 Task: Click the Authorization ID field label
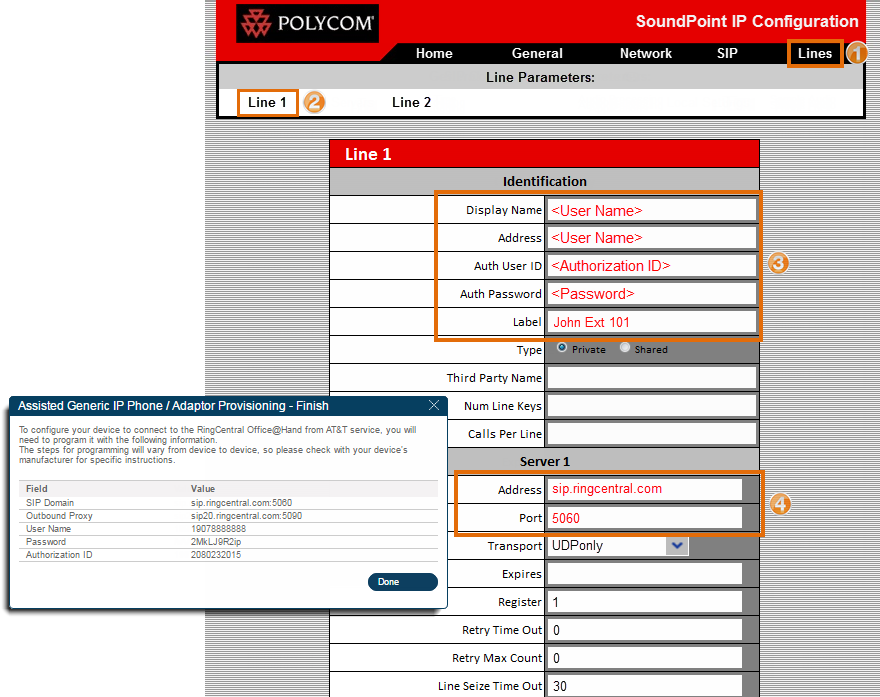pos(59,554)
